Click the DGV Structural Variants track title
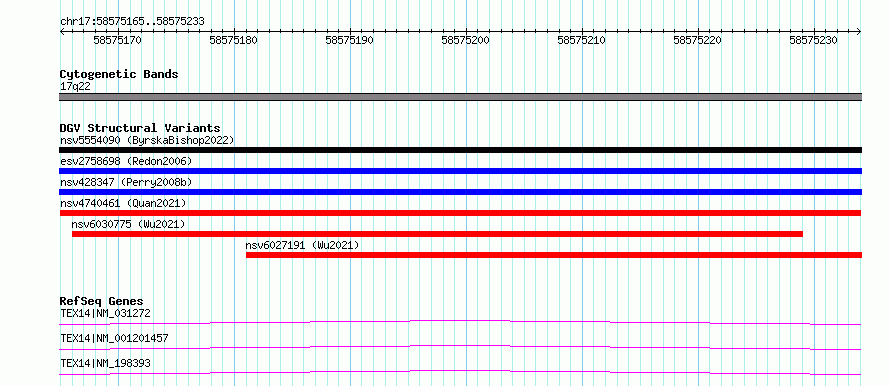The image size is (890, 386). point(140,128)
